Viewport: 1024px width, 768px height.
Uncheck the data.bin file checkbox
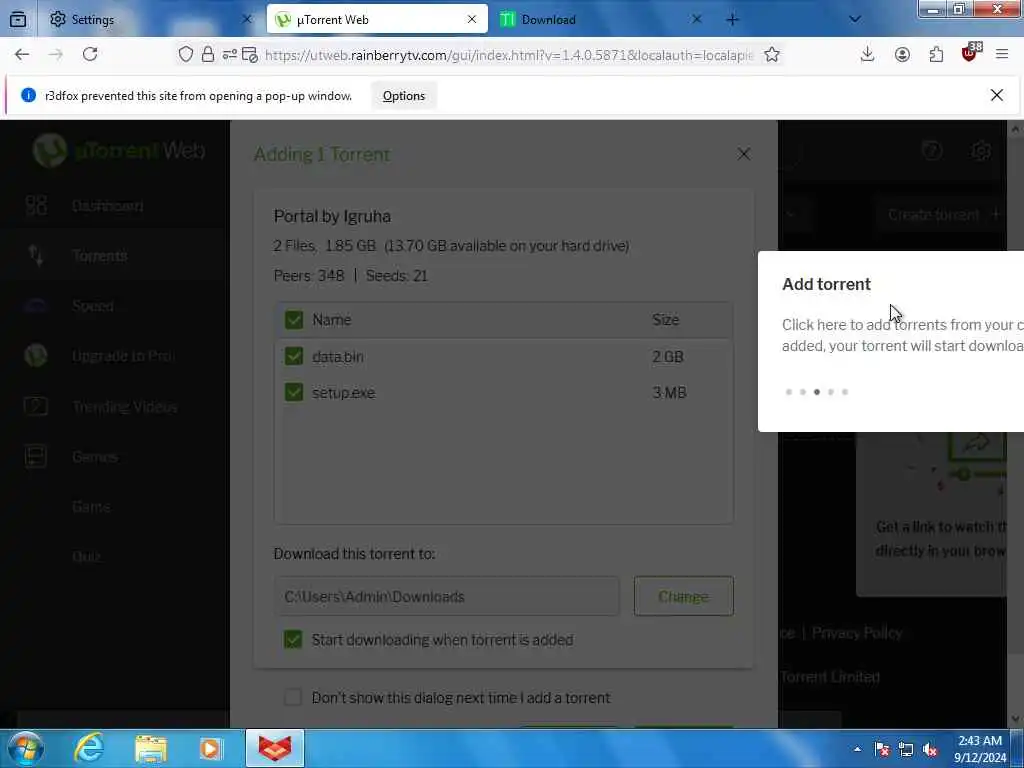coord(294,357)
